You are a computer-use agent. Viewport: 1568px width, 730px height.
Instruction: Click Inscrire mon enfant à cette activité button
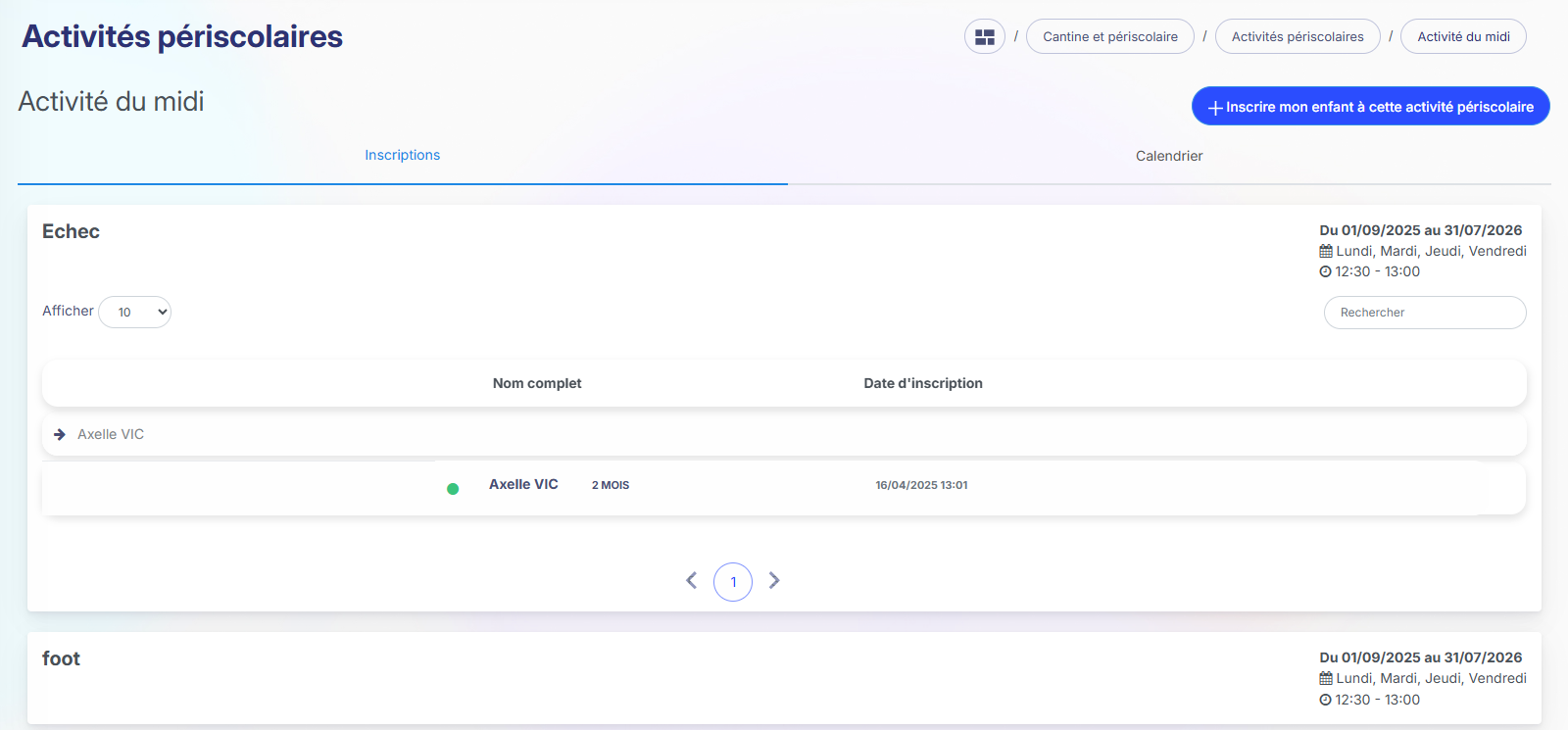[1370, 107]
